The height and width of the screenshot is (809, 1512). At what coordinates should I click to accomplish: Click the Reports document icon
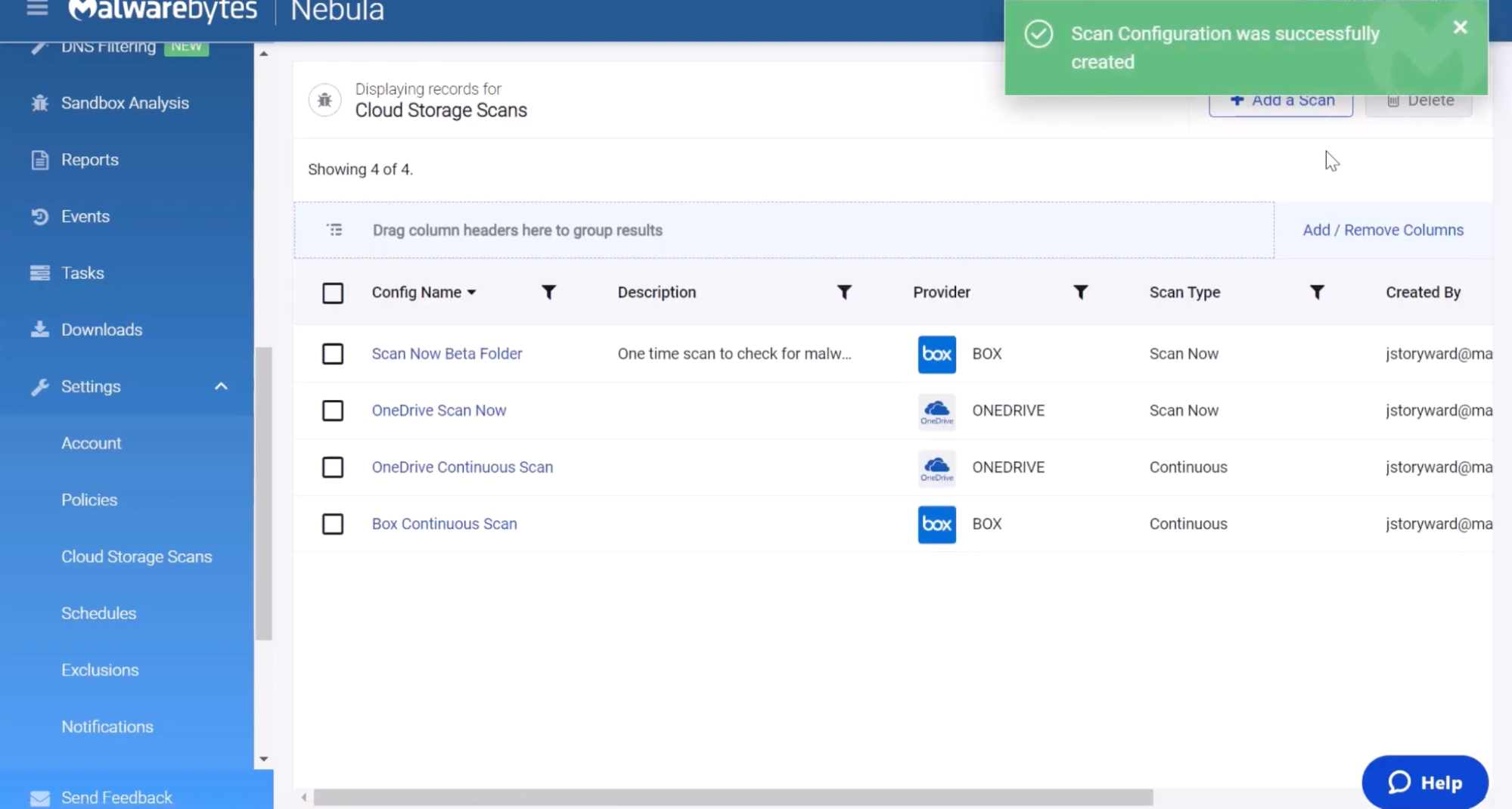click(x=40, y=160)
